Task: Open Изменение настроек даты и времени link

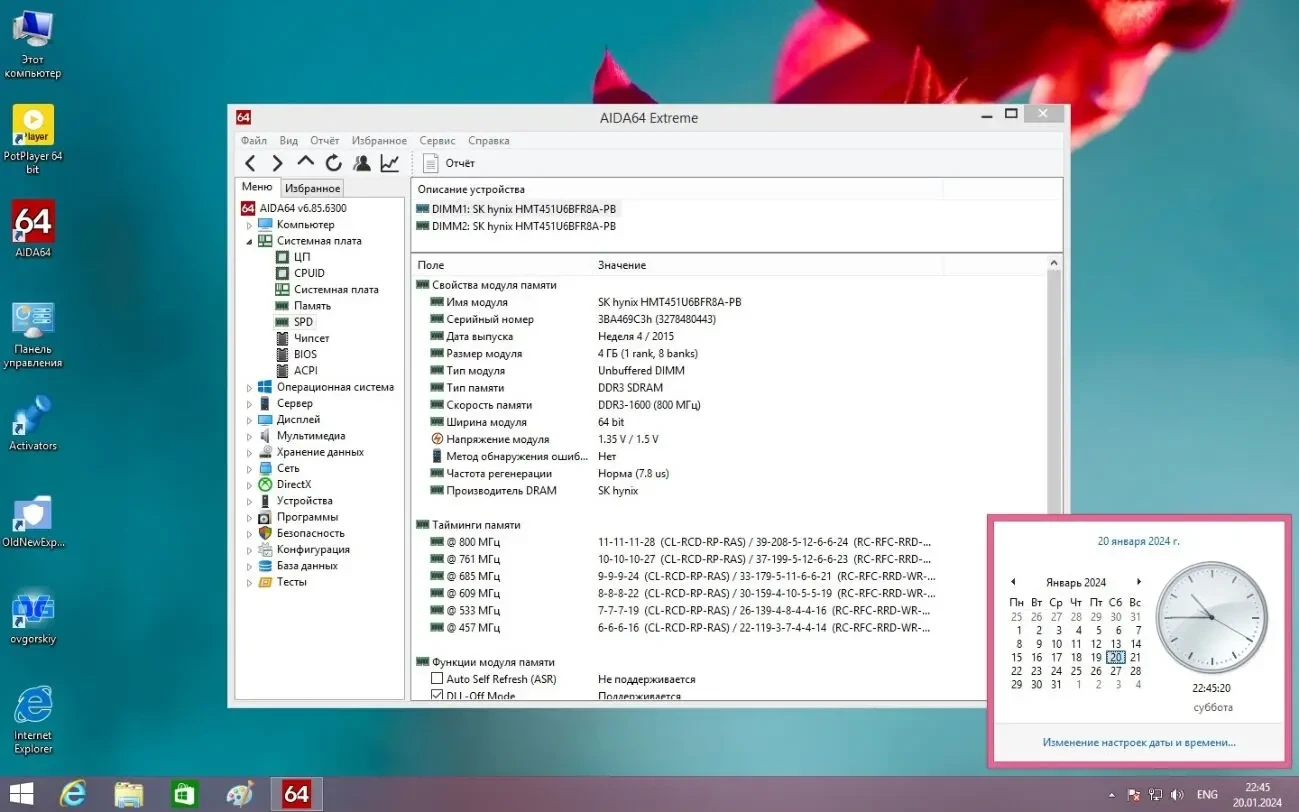Action: point(1139,742)
